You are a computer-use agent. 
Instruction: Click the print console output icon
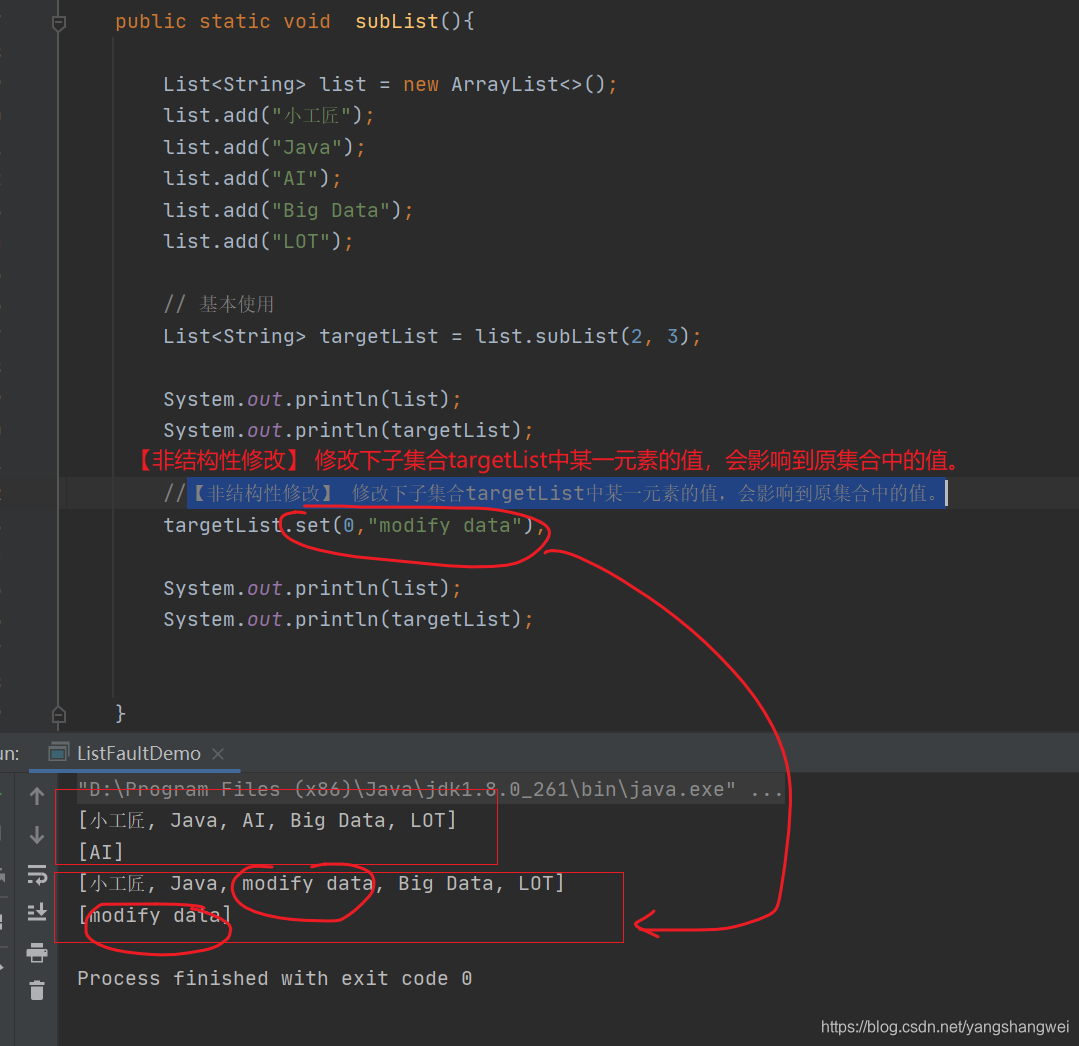[37, 953]
